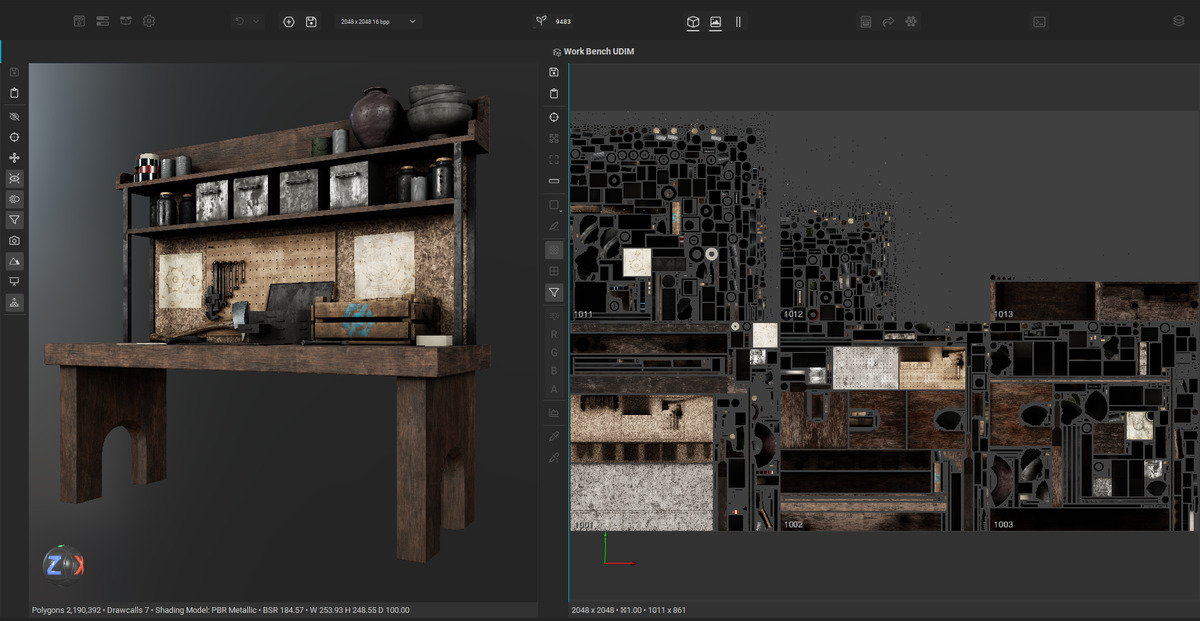Toggle the R red channel display
This screenshot has height=621, width=1200.
click(554, 334)
